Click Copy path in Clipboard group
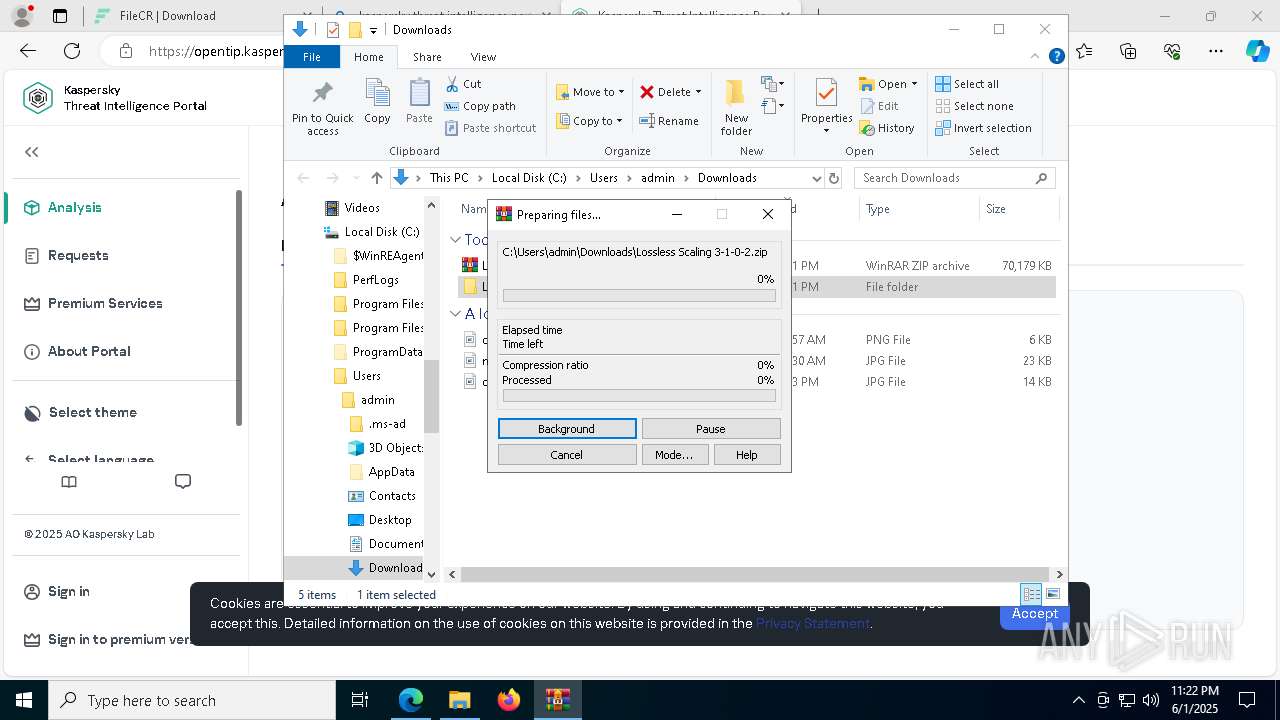The height and width of the screenshot is (720, 1280). 480,106
